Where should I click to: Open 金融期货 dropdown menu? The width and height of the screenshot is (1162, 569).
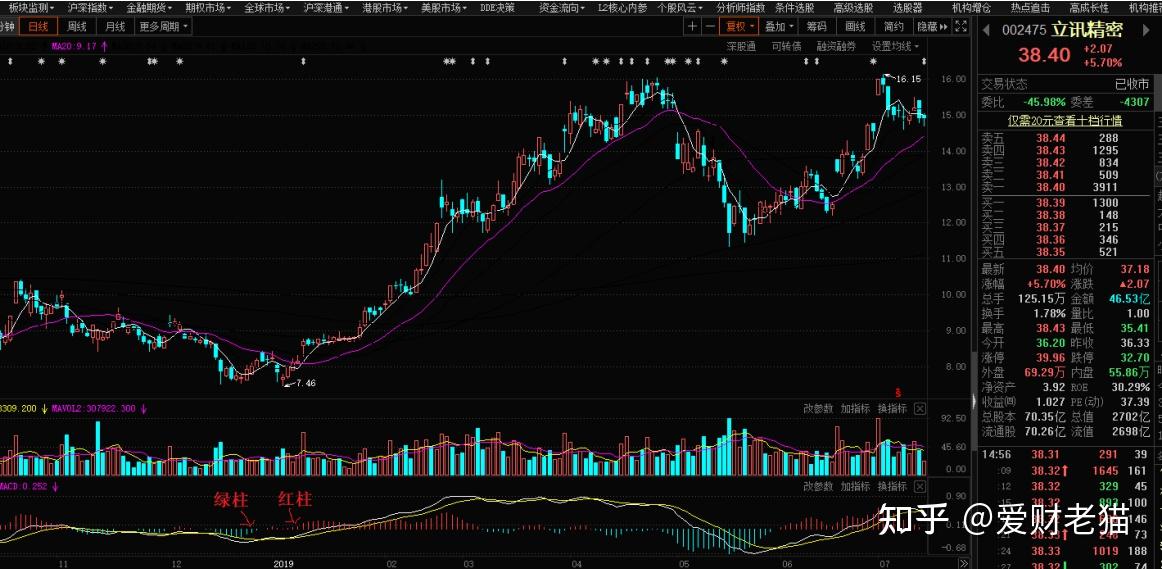point(150,8)
